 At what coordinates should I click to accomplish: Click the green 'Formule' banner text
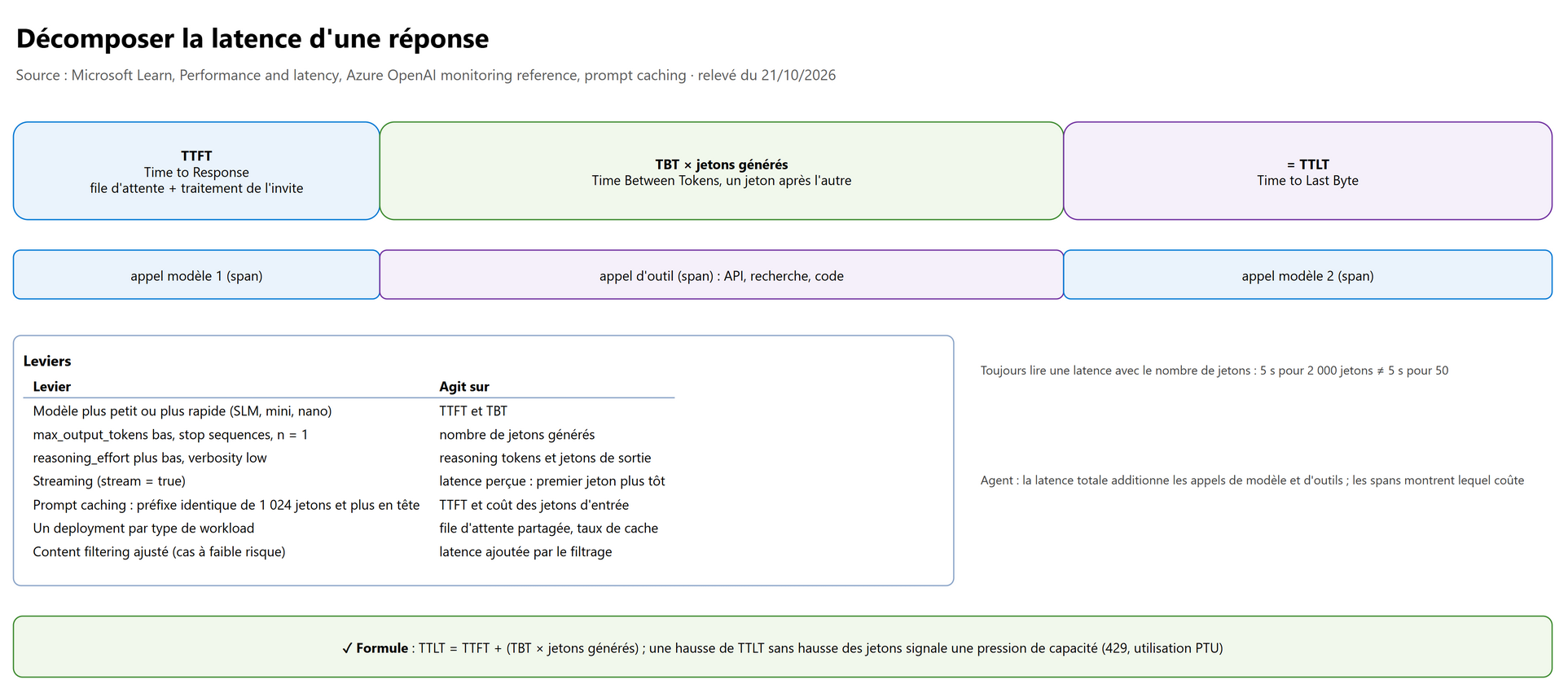coord(783,648)
